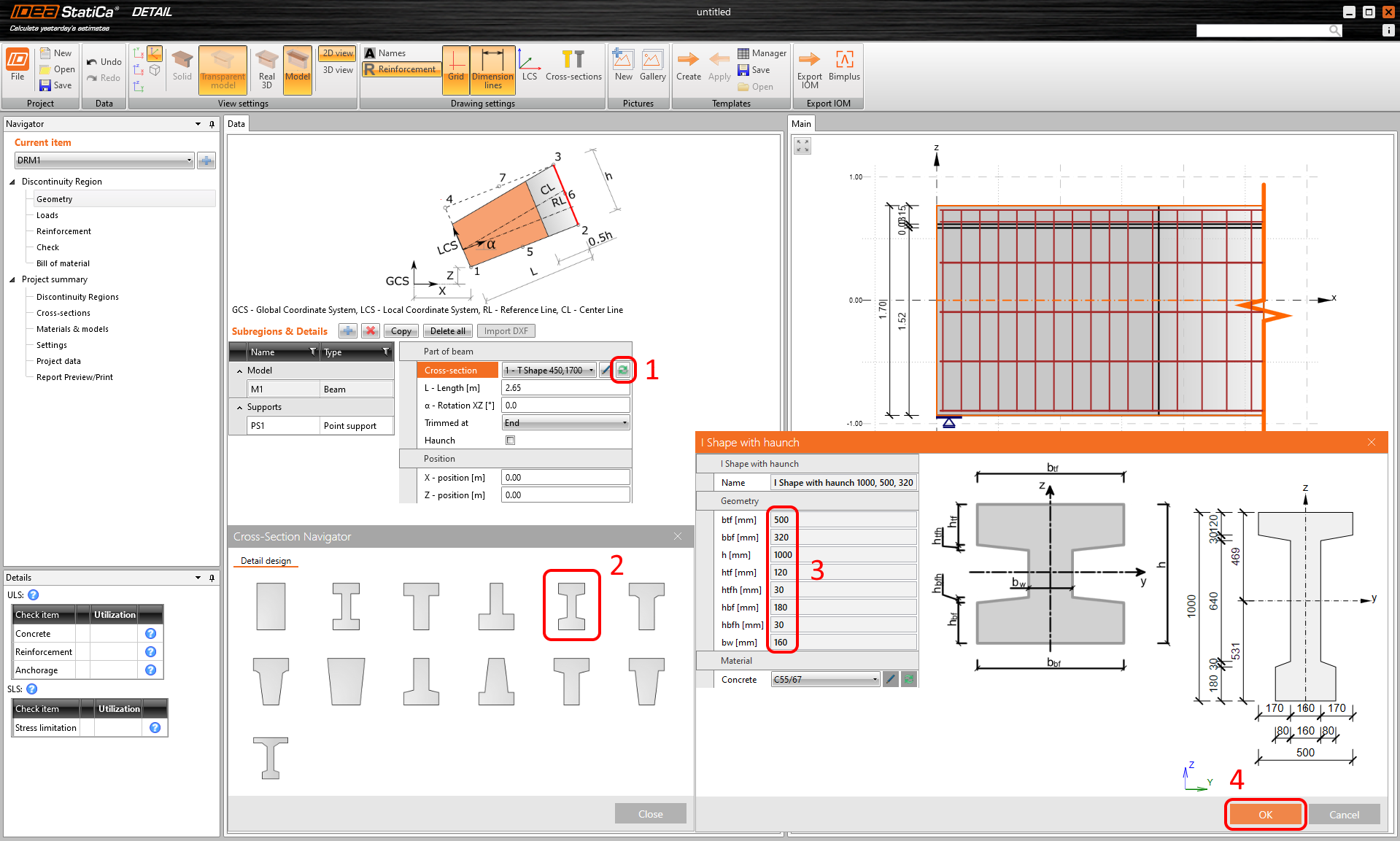Switch to the Main tab

pos(801,123)
